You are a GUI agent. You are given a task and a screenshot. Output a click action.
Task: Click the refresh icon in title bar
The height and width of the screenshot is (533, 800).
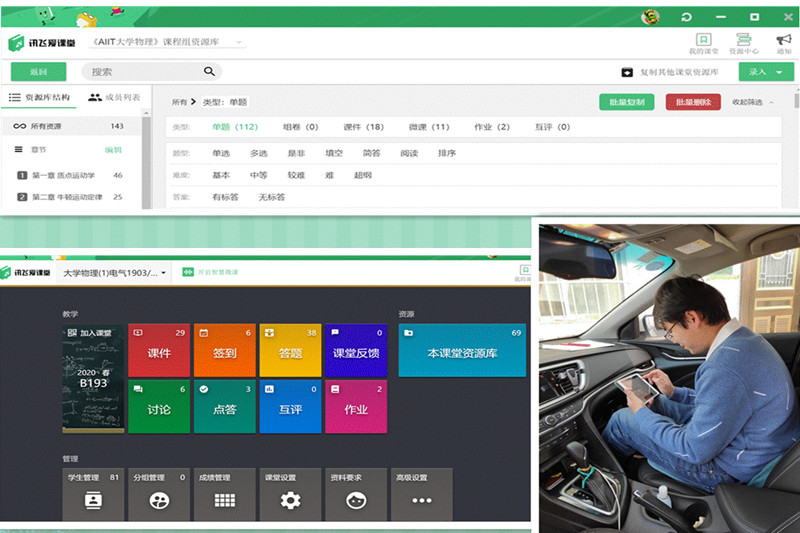(x=686, y=17)
